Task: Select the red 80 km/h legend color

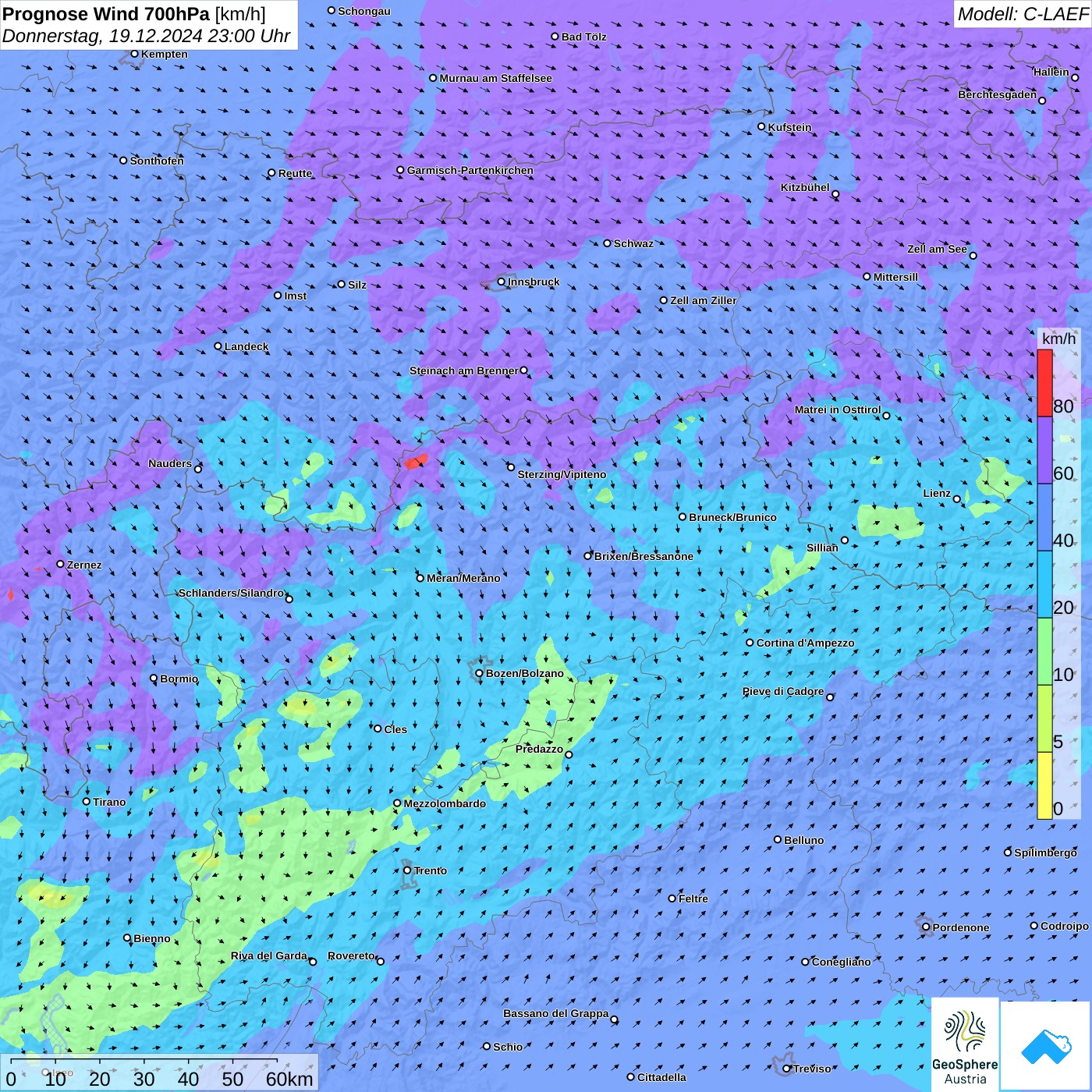Action: (x=1044, y=383)
